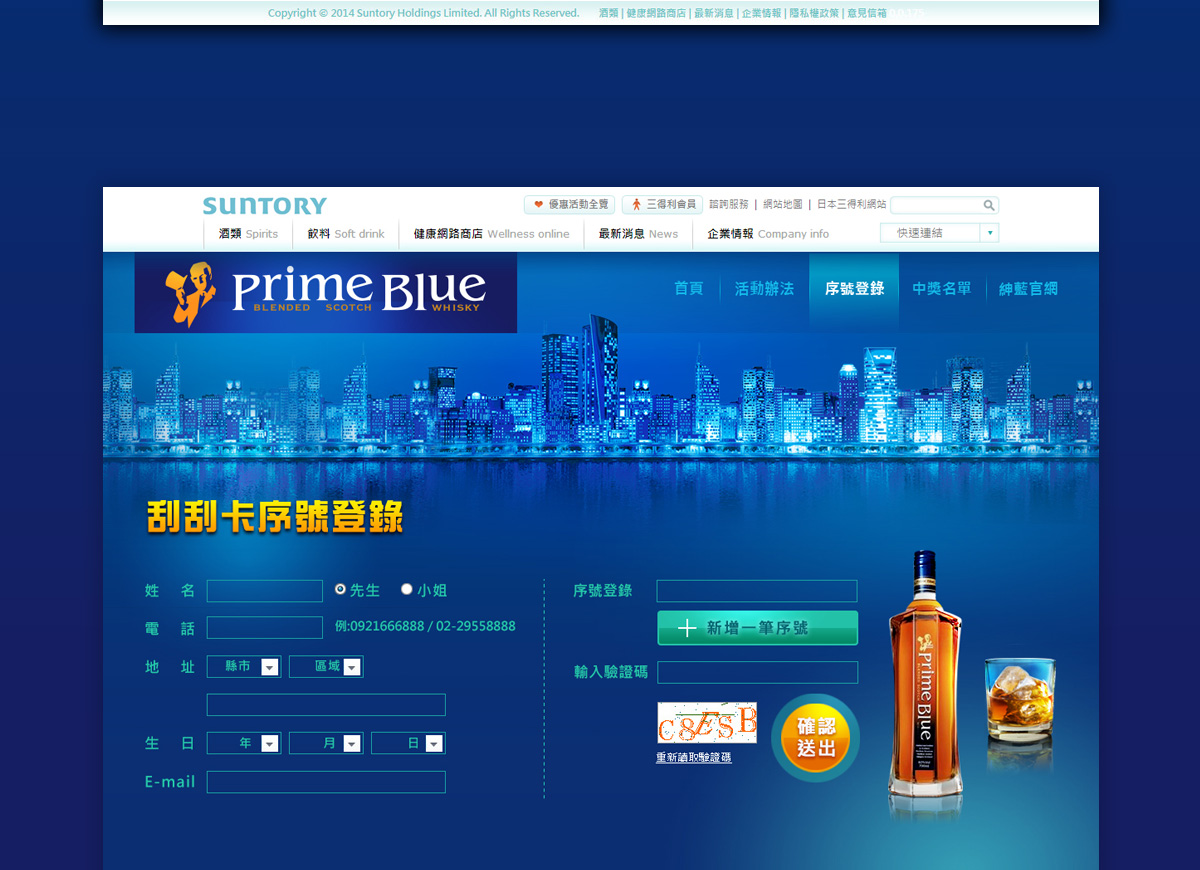Click the orange 確認送出 submit button

click(815, 738)
